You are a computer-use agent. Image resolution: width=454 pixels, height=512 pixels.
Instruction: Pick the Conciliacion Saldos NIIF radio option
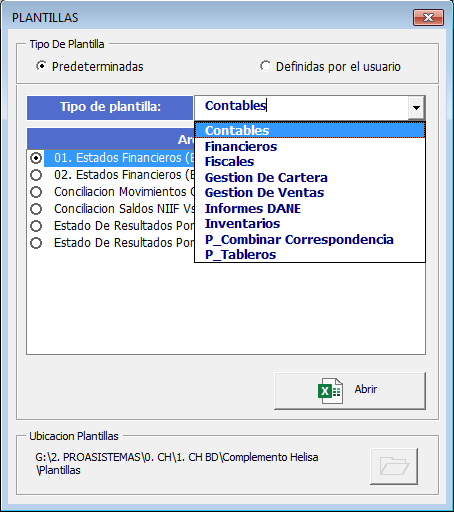tap(36, 209)
